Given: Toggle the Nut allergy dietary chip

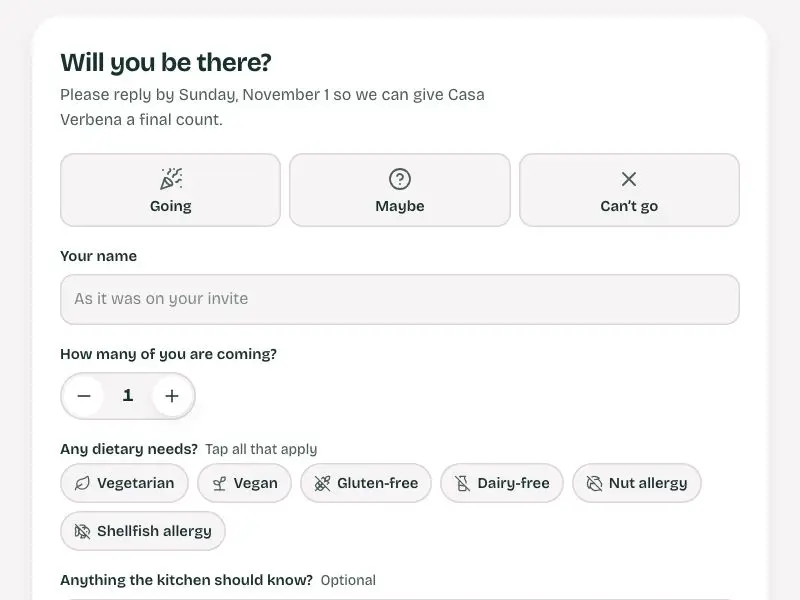Looking at the screenshot, I should [x=637, y=483].
